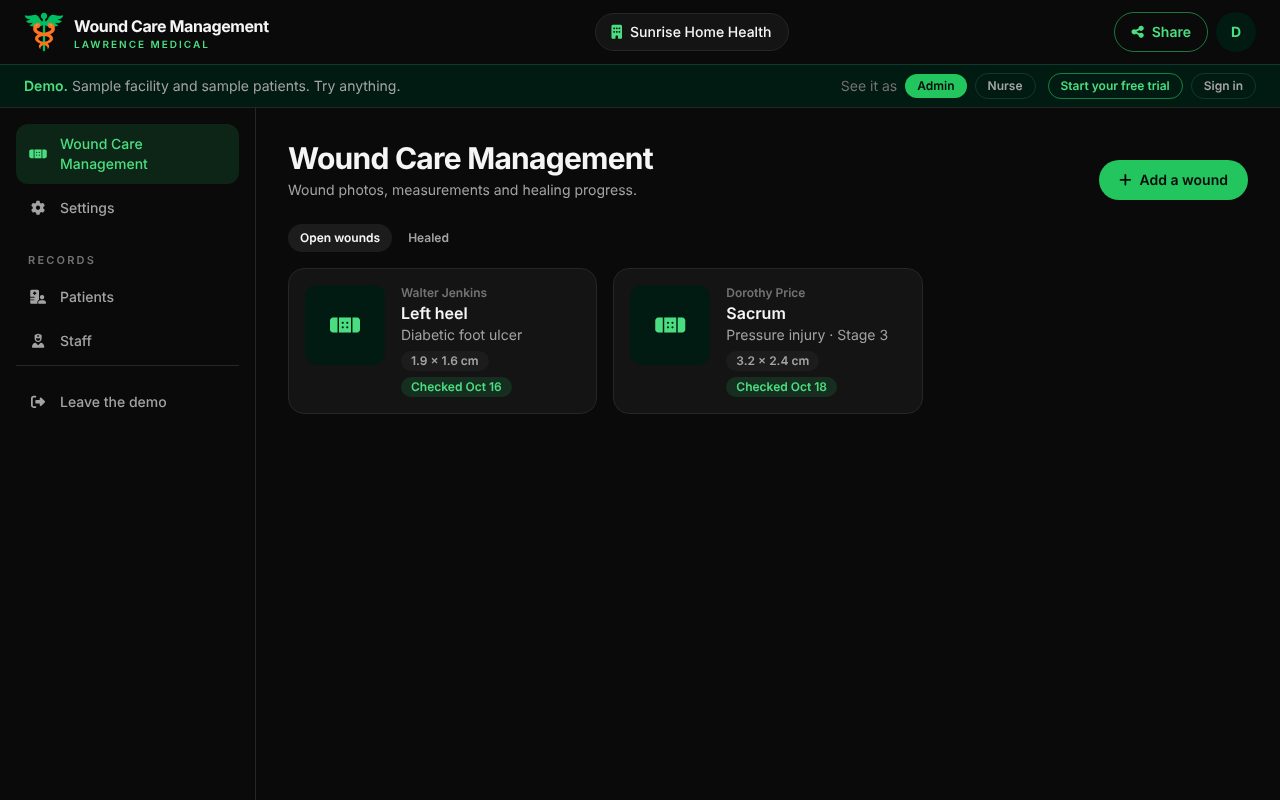Click the plus icon in Add a wound

[x=1125, y=180]
